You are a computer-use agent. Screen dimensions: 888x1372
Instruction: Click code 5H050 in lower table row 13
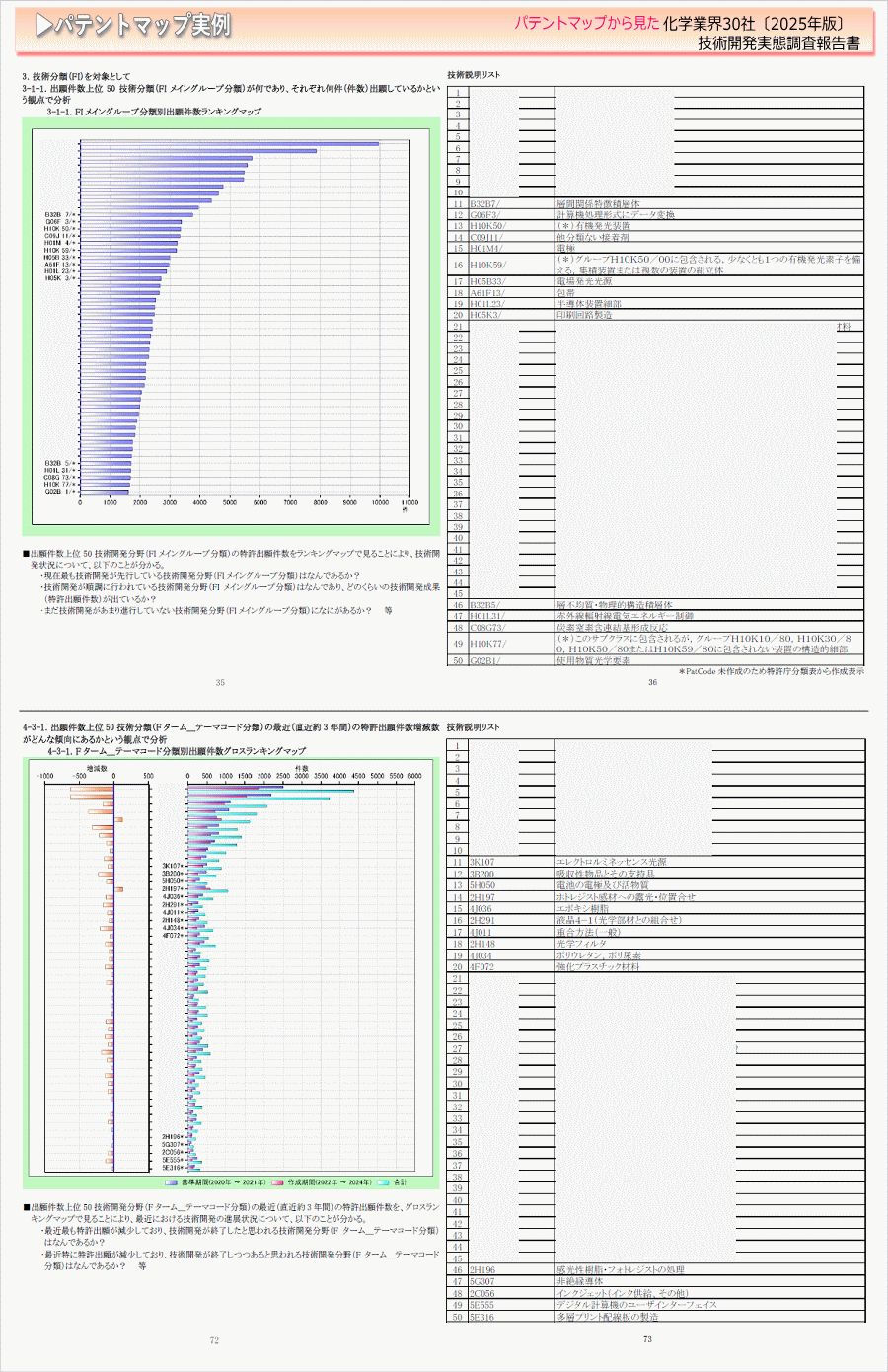[x=482, y=885]
